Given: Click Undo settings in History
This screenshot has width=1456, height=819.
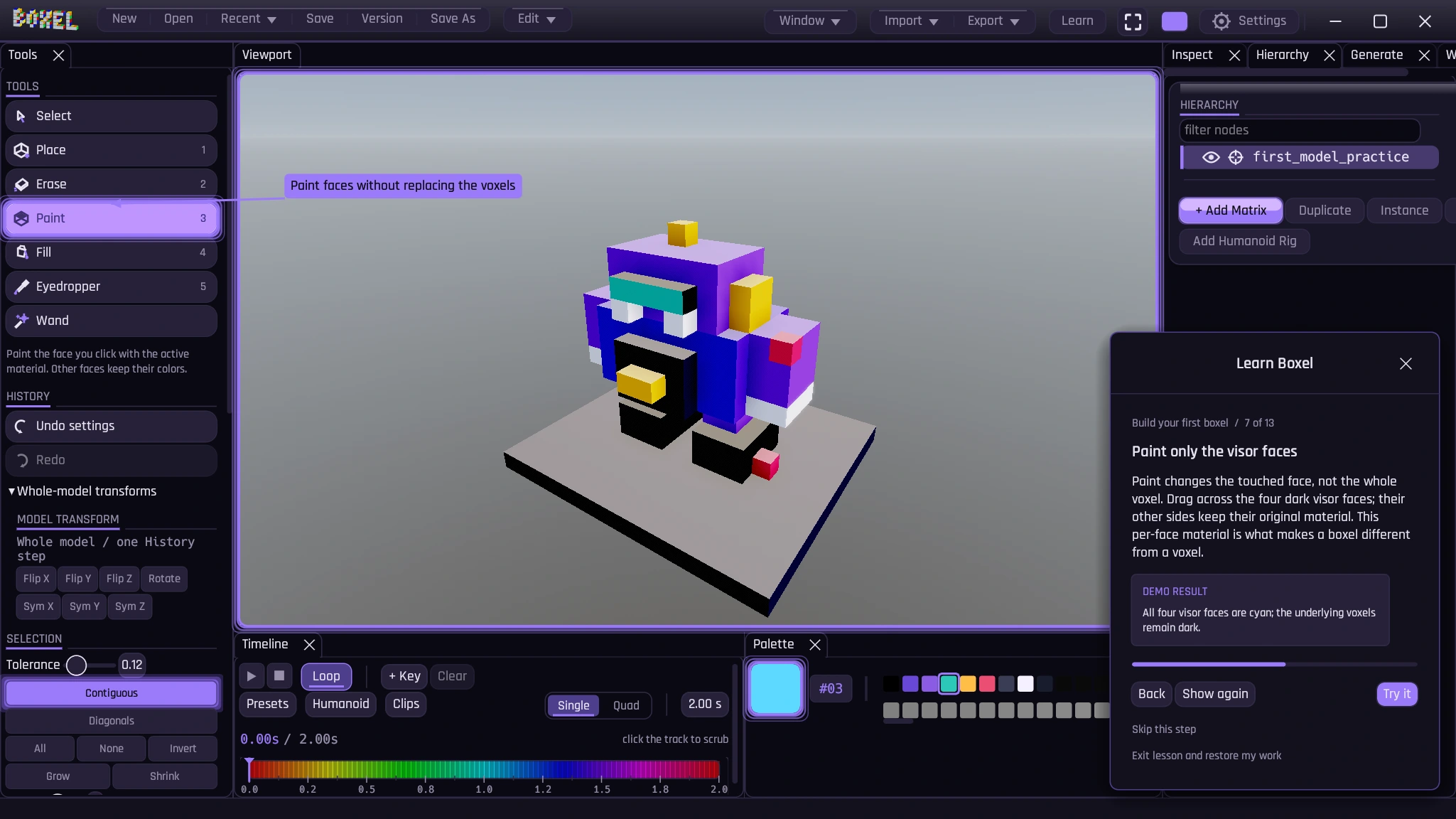Looking at the screenshot, I should pyautogui.click(x=111, y=426).
